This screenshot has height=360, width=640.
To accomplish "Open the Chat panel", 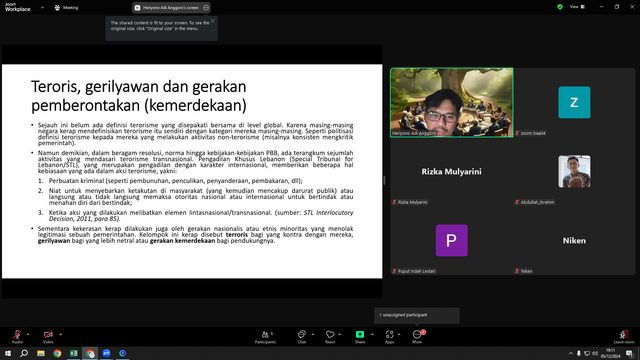I will point(302,337).
